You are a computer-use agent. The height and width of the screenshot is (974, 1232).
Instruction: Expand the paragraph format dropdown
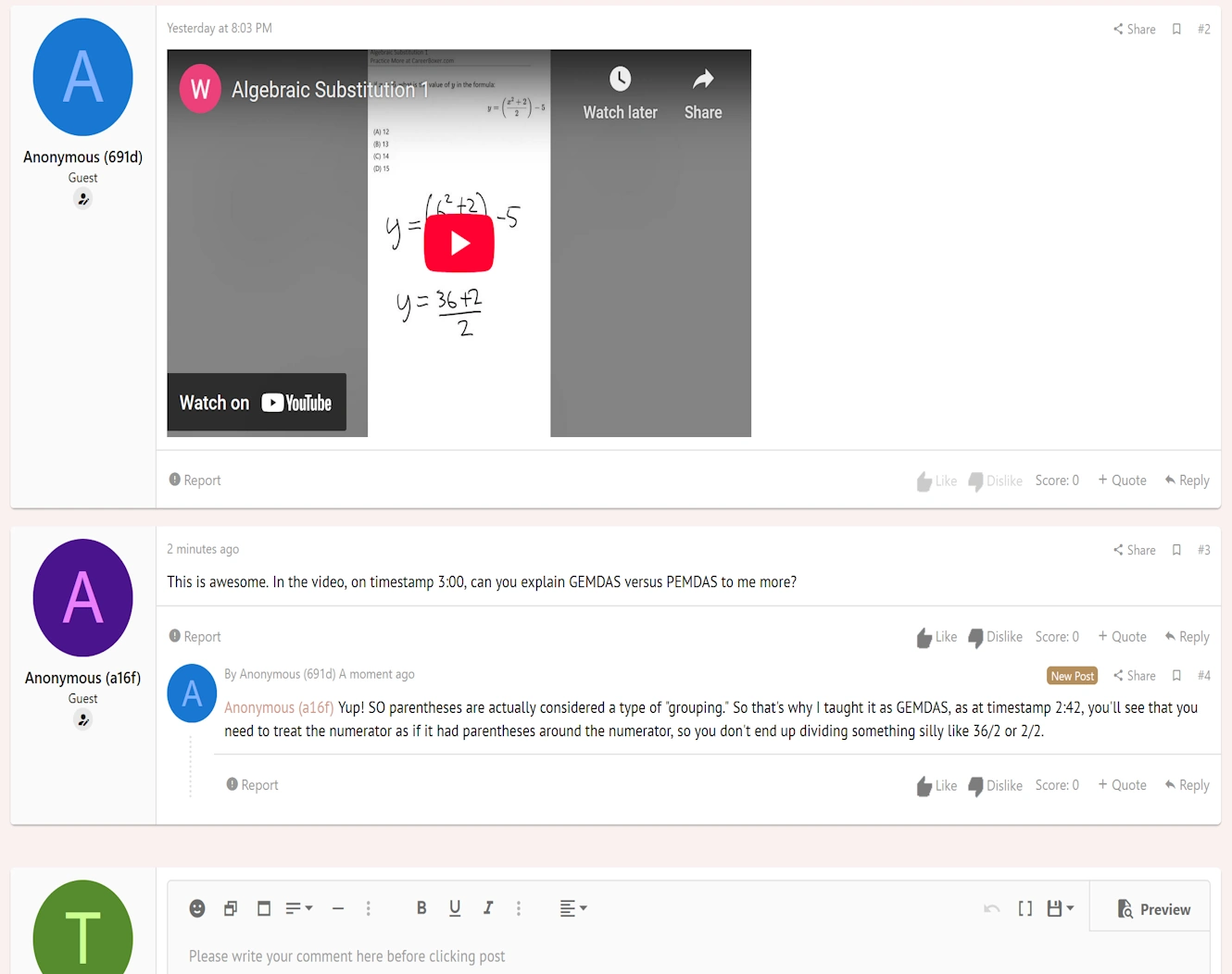click(x=299, y=908)
